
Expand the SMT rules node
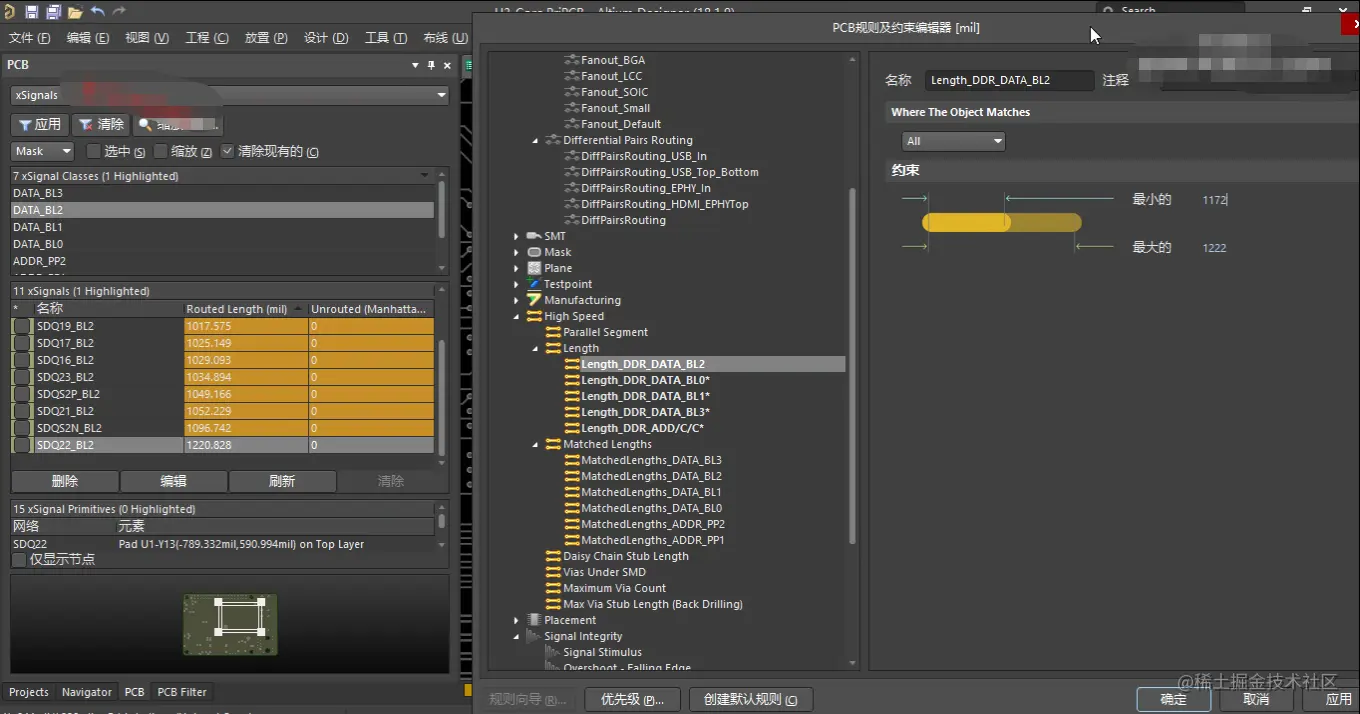click(517, 236)
